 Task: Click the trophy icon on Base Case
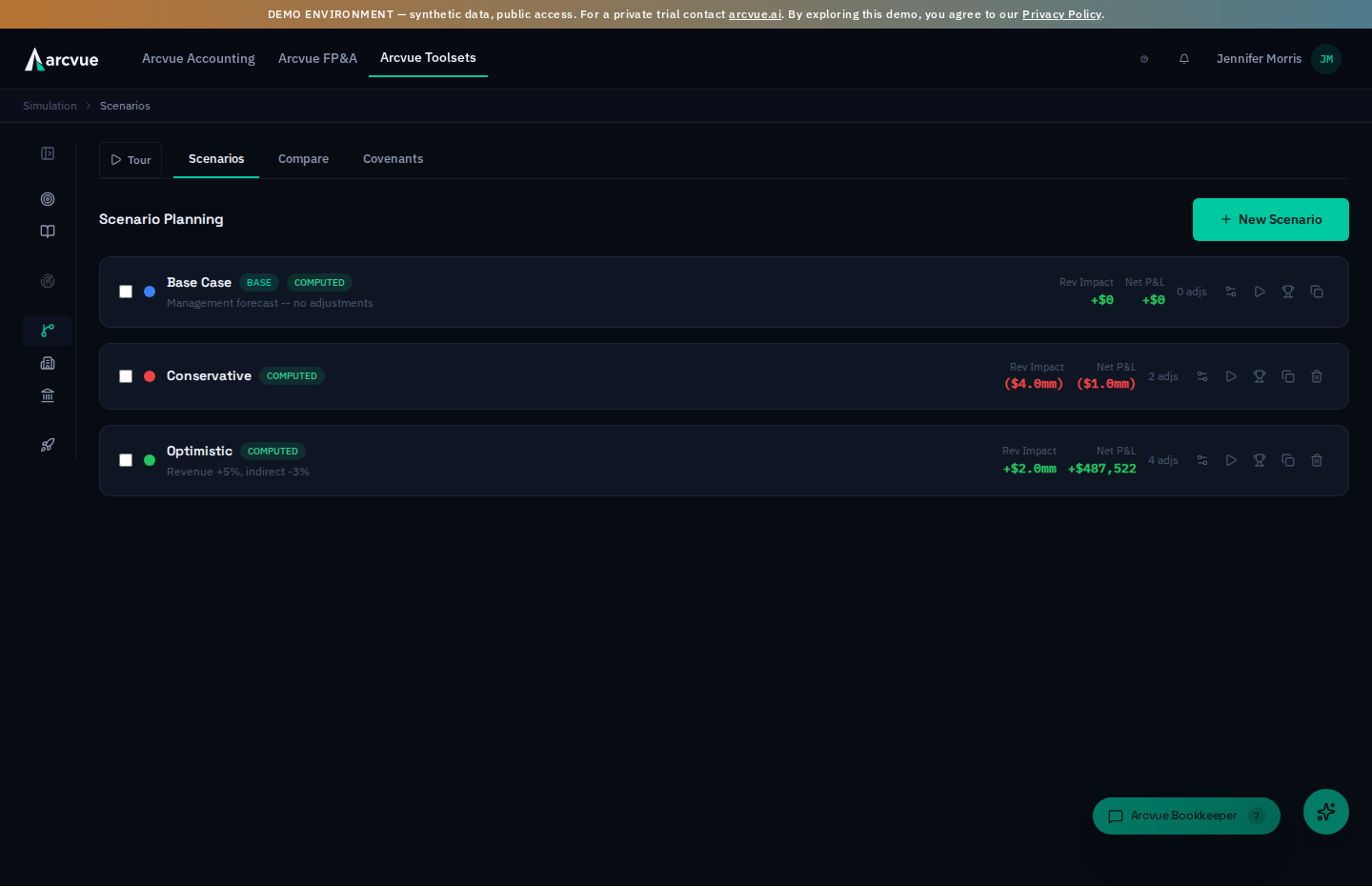click(x=1288, y=292)
